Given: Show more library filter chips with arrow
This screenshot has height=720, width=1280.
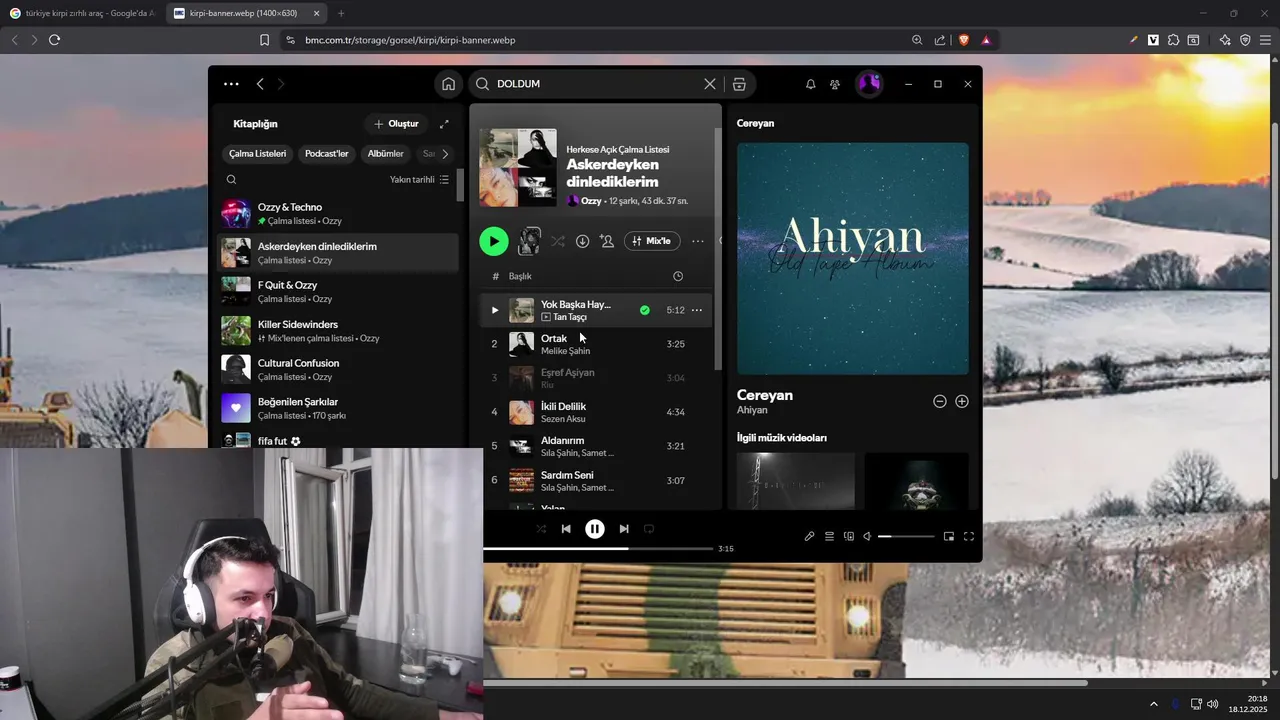Looking at the screenshot, I should point(445,154).
